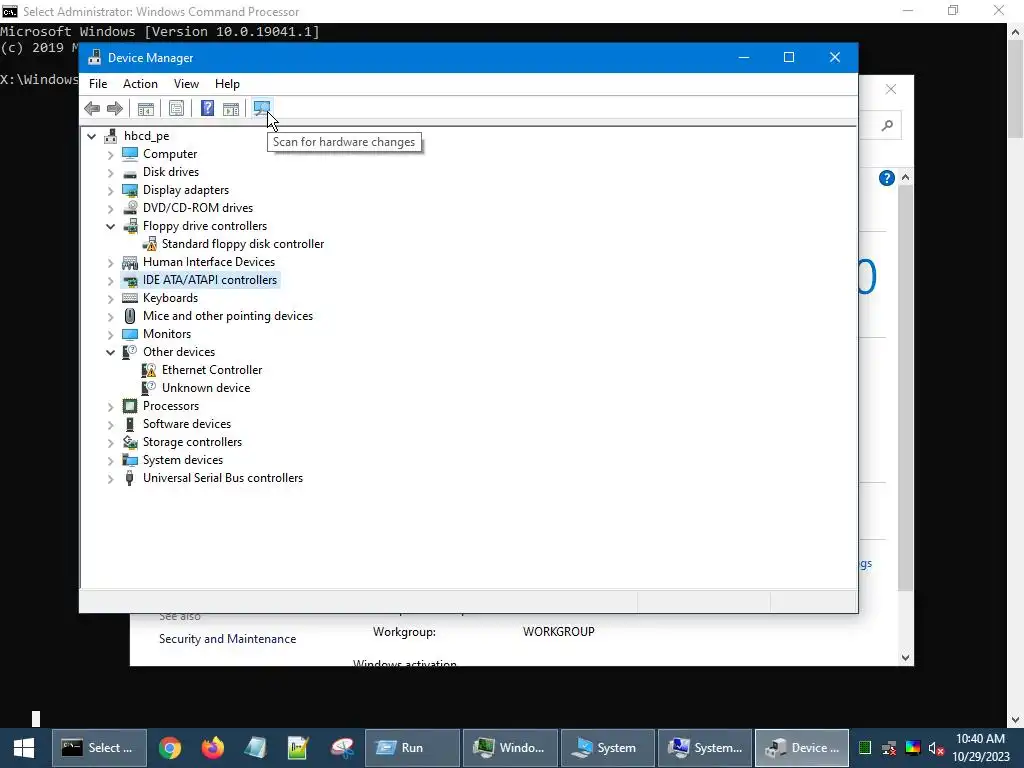Click the blue help icon in System window
This screenshot has height=768, width=1024.
click(886, 178)
